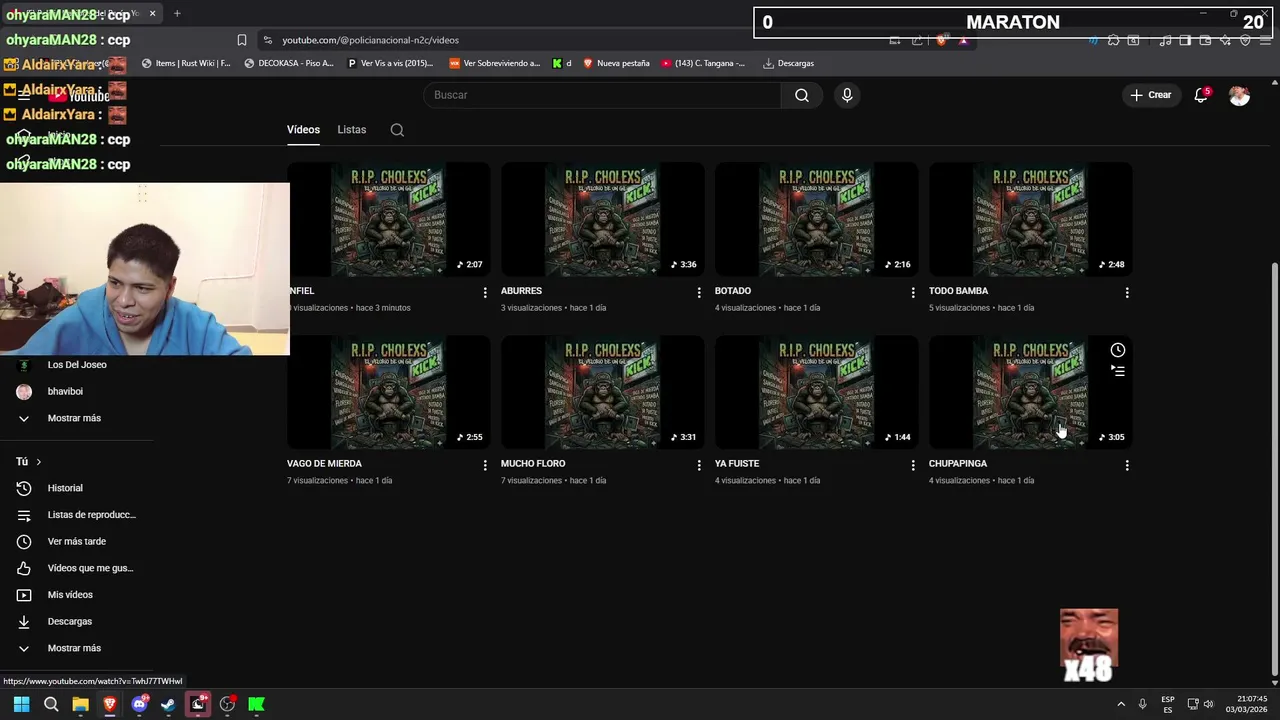Add CHUPAPINGA to queue icon
Viewport: 1280px width, 720px height.
click(1118, 371)
